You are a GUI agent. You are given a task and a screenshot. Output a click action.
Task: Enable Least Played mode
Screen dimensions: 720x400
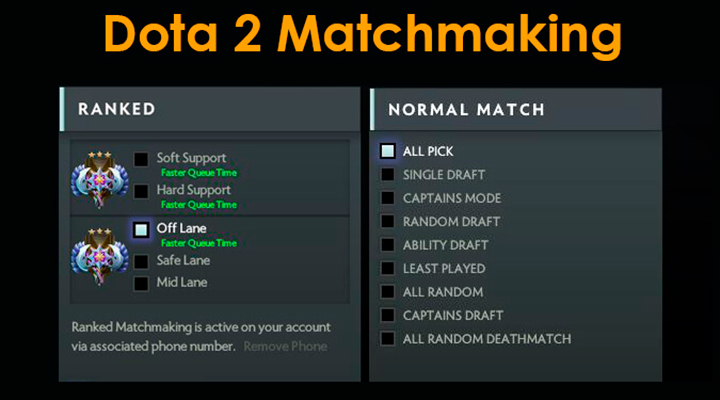(x=388, y=268)
